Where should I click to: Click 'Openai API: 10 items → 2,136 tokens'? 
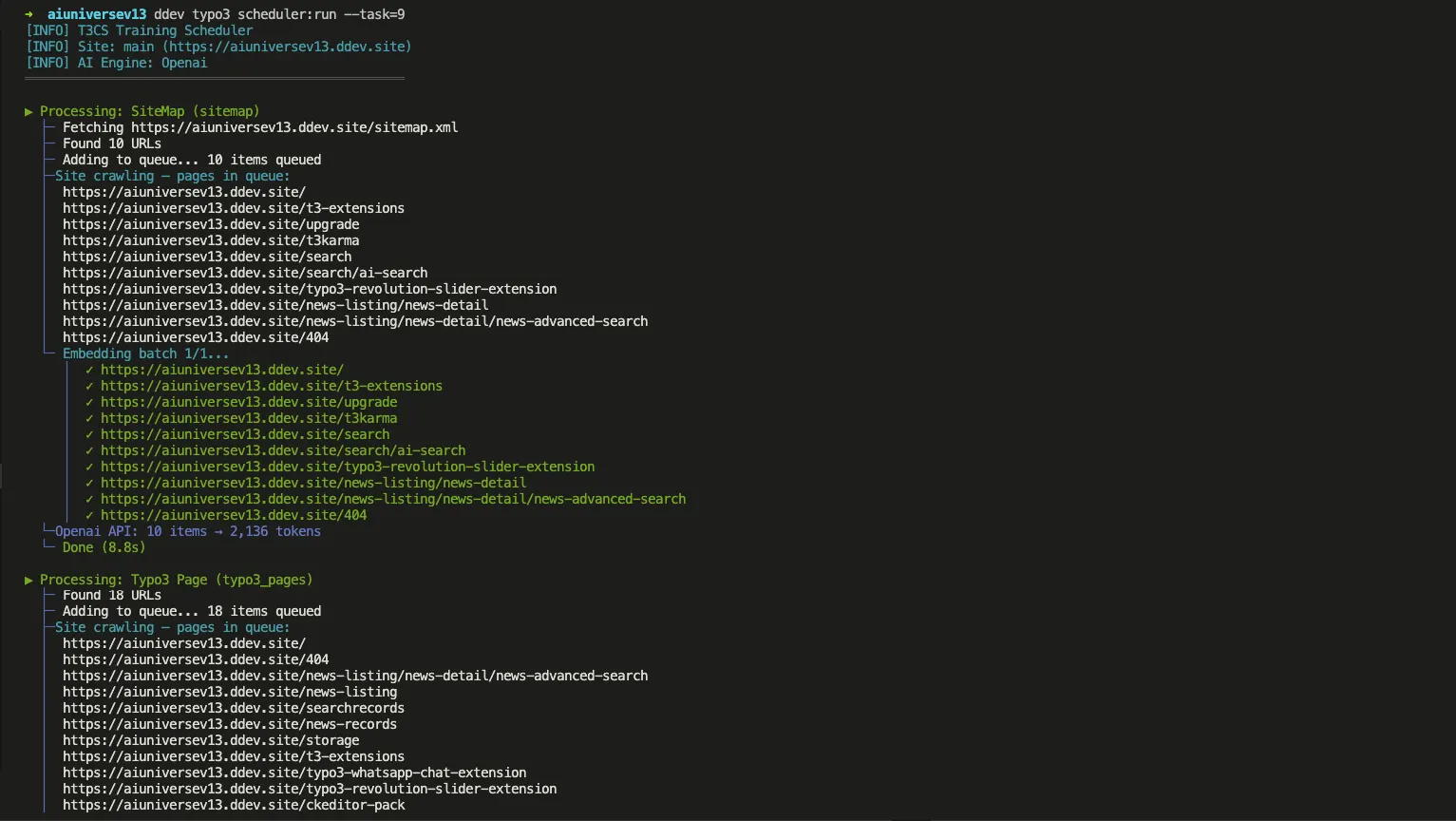(x=188, y=531)
